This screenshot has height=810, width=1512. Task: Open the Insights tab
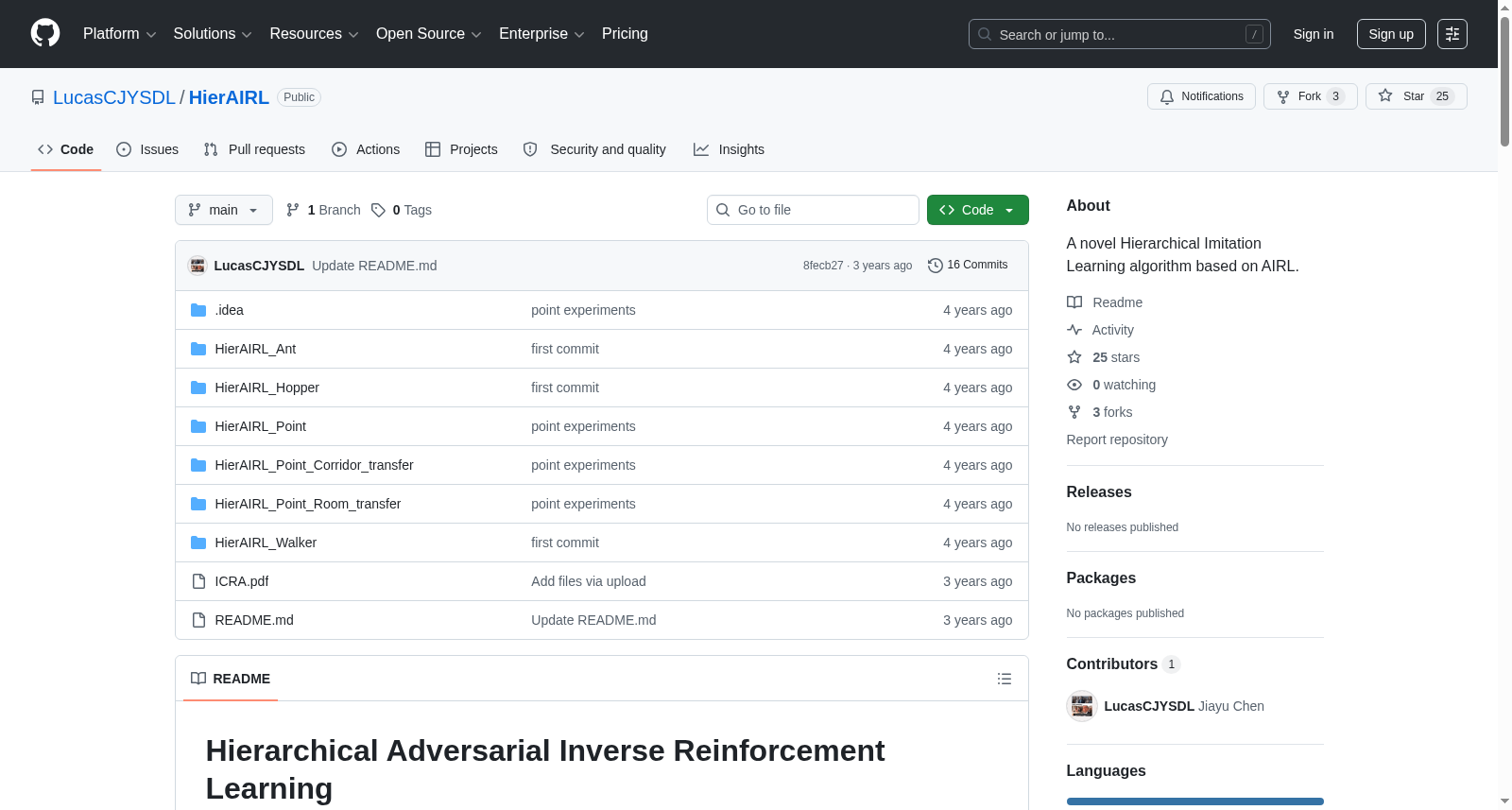point(729,149)
